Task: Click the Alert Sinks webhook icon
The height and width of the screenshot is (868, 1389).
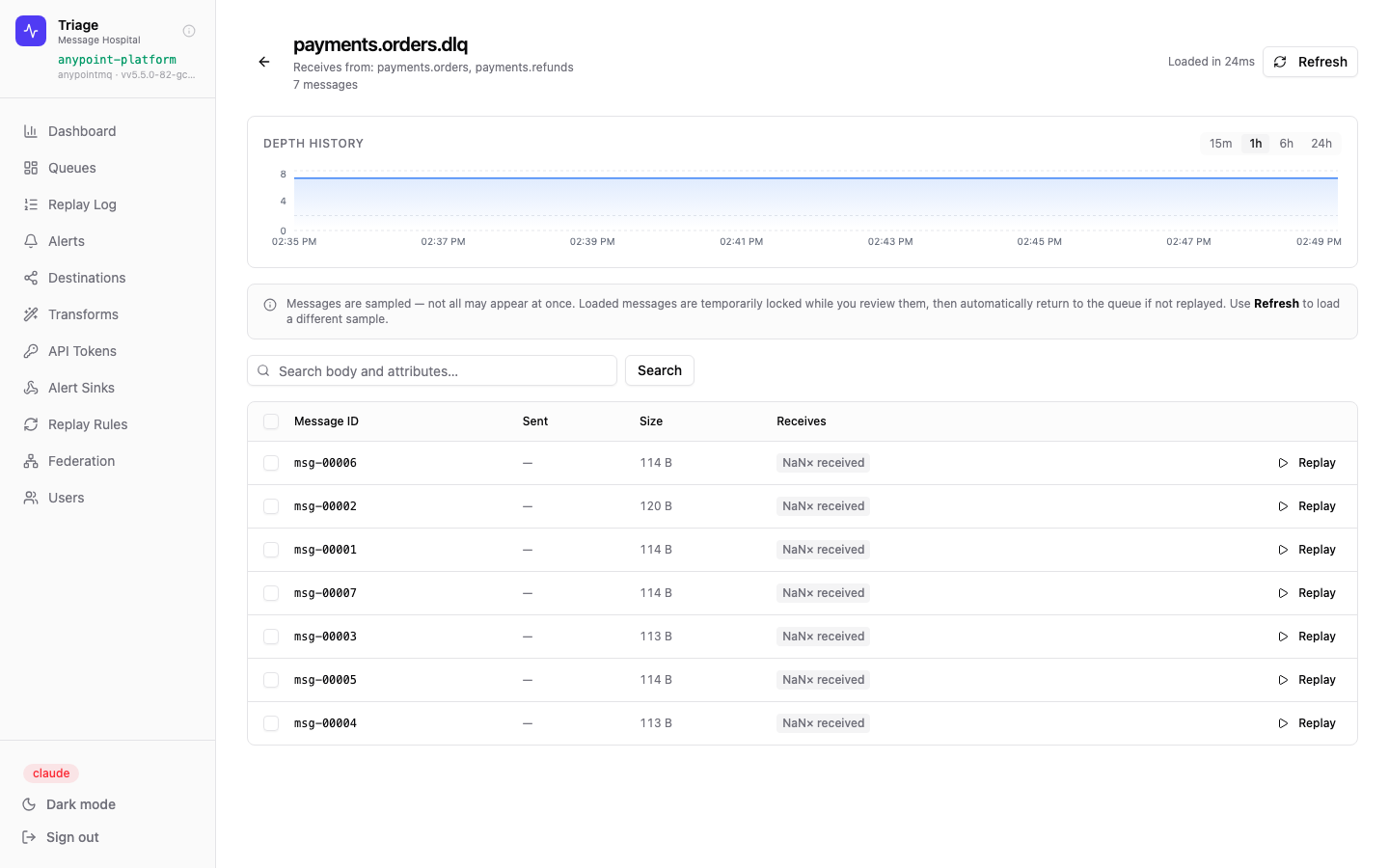Action: coord(31,388)
